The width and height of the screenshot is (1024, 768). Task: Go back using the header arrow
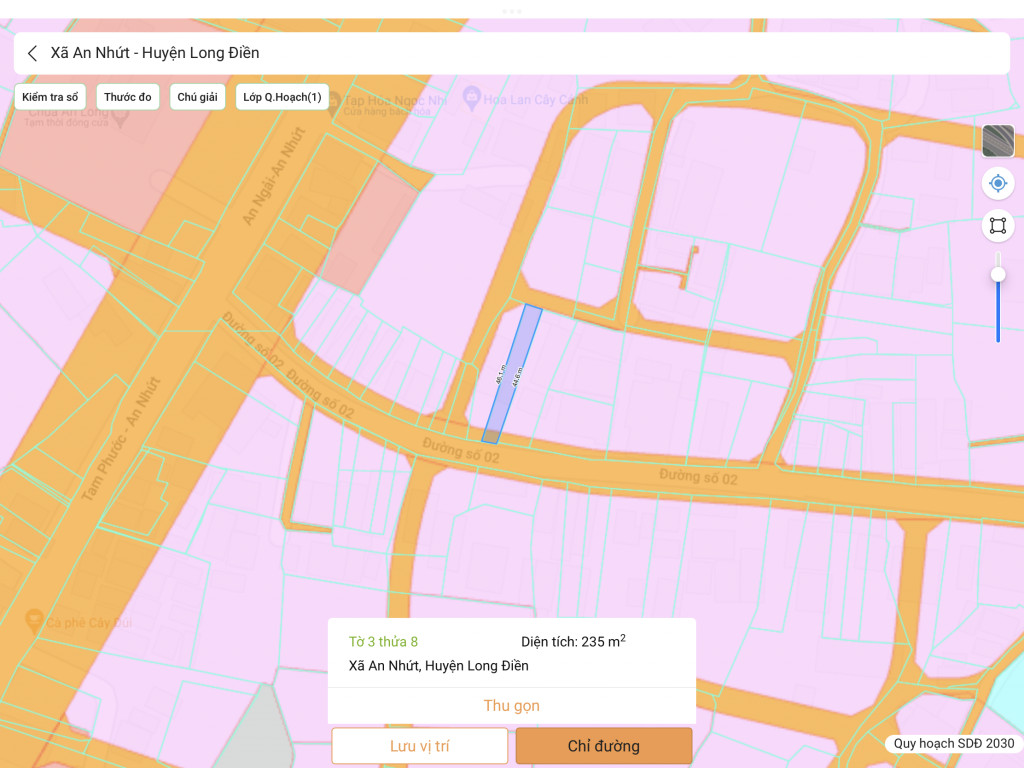coord(33,53)
